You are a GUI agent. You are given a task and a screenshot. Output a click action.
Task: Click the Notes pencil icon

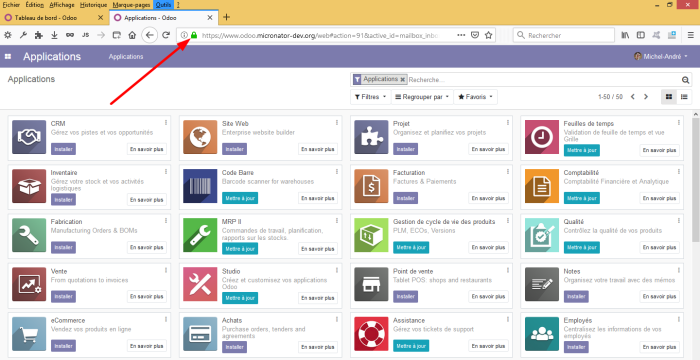(x=542, y=285)
